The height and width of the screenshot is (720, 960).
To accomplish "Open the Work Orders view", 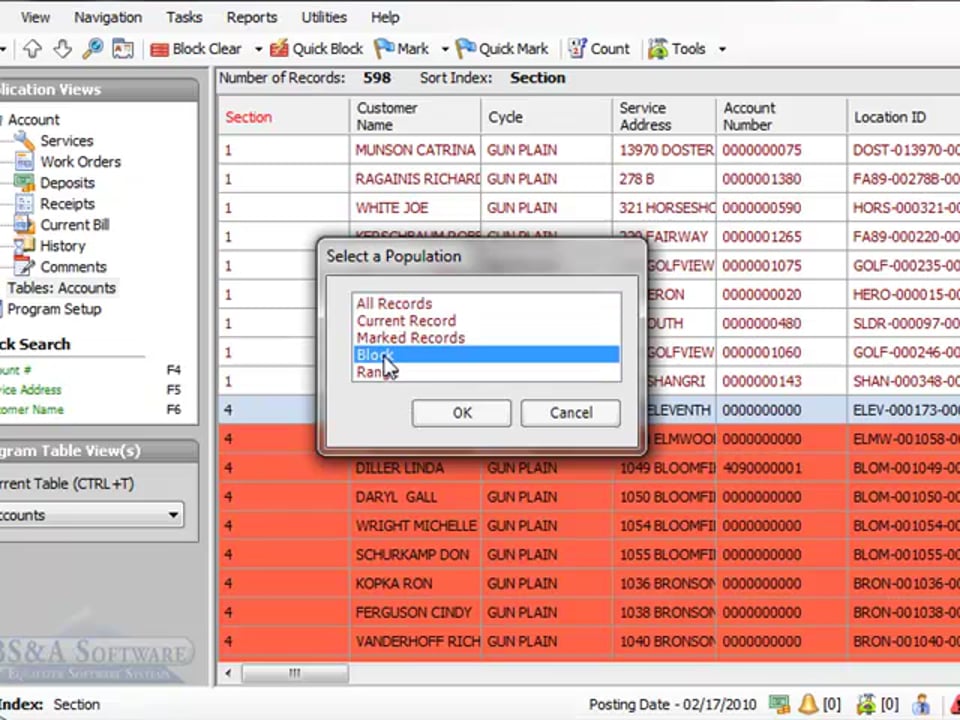I will (80, 162).
